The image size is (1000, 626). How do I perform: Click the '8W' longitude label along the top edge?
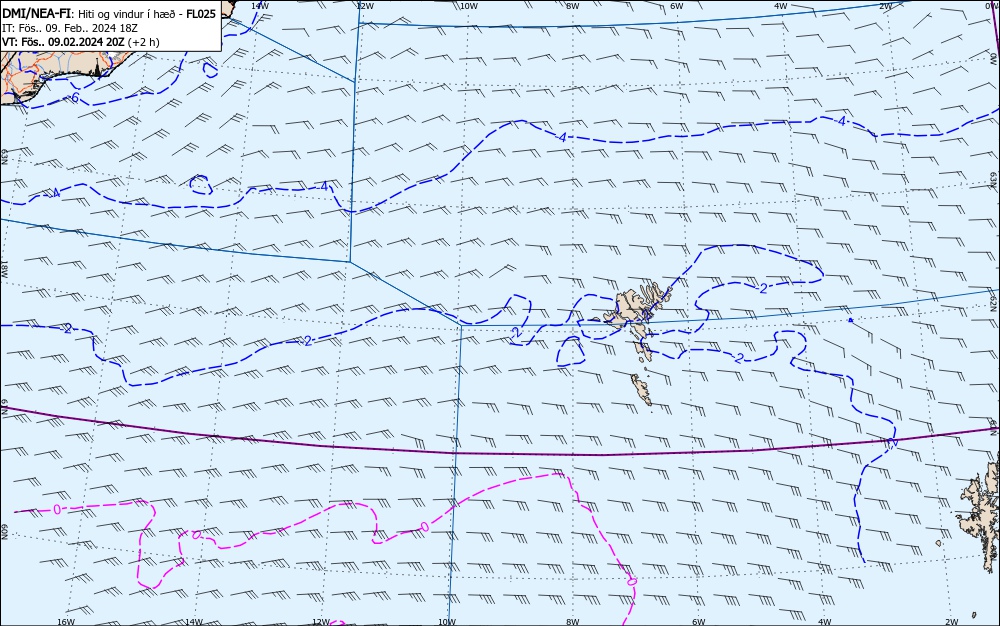(x=573, y=6)
